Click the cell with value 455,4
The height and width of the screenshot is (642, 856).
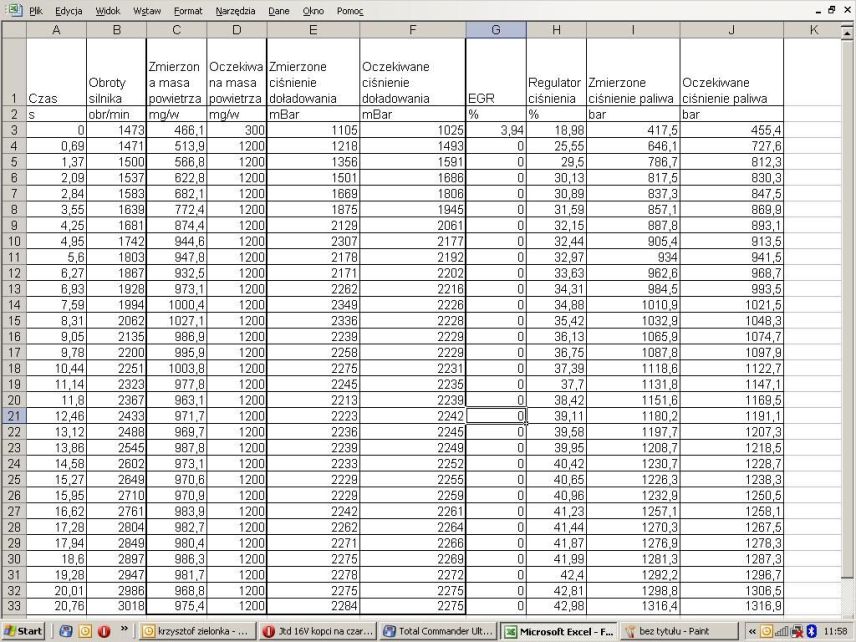[732, 130]
